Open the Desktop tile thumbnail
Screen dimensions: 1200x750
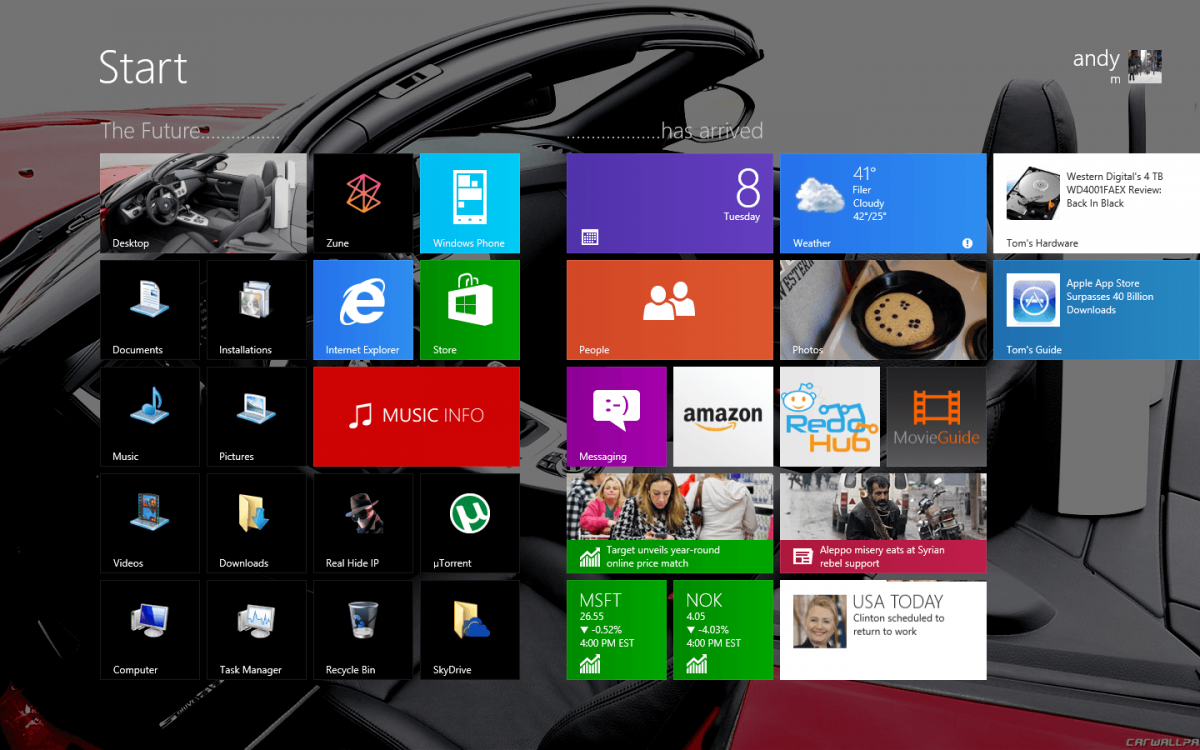coord(203,203)
